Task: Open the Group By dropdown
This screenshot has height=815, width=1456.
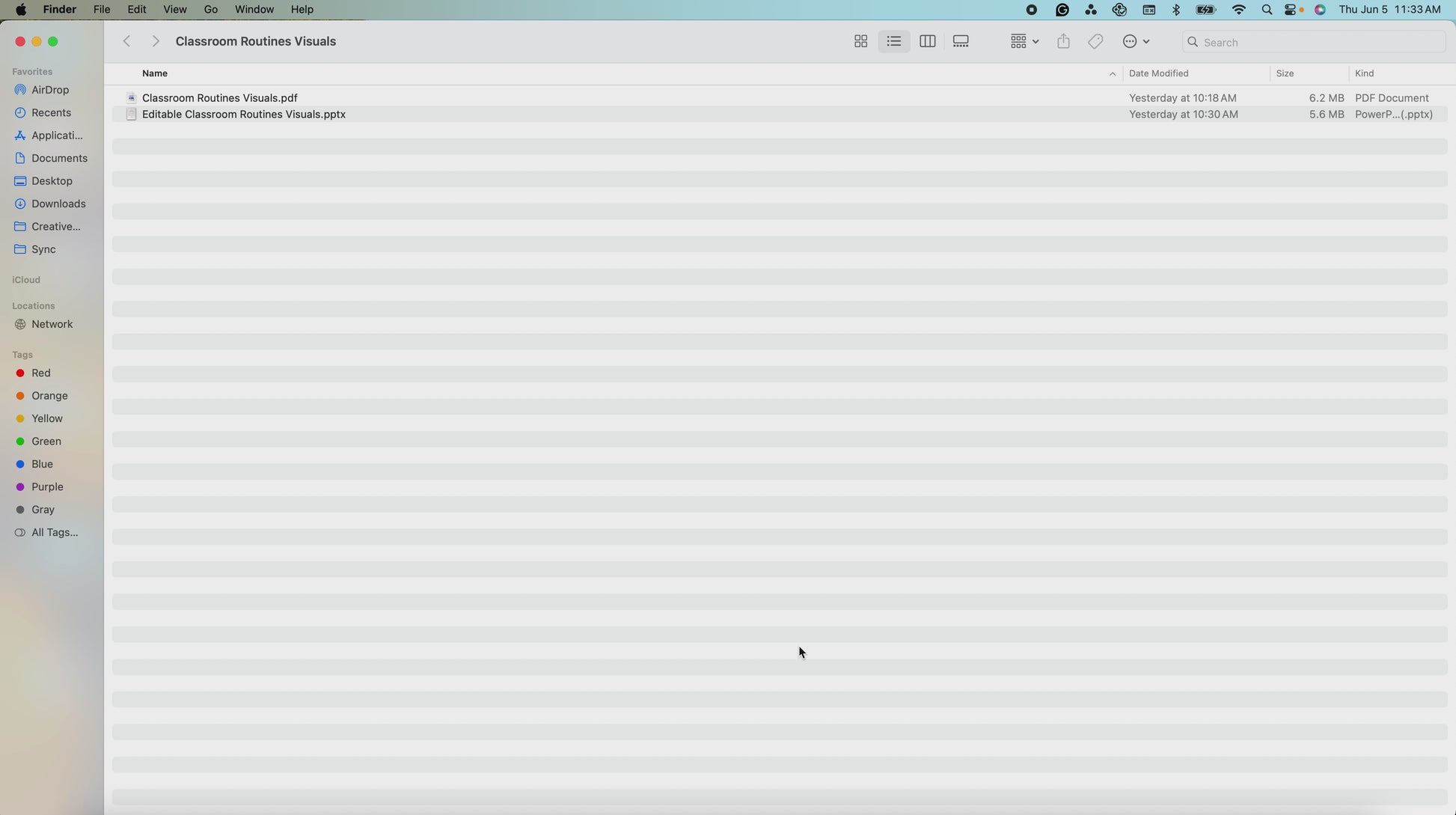Action: click(1024, 42)
